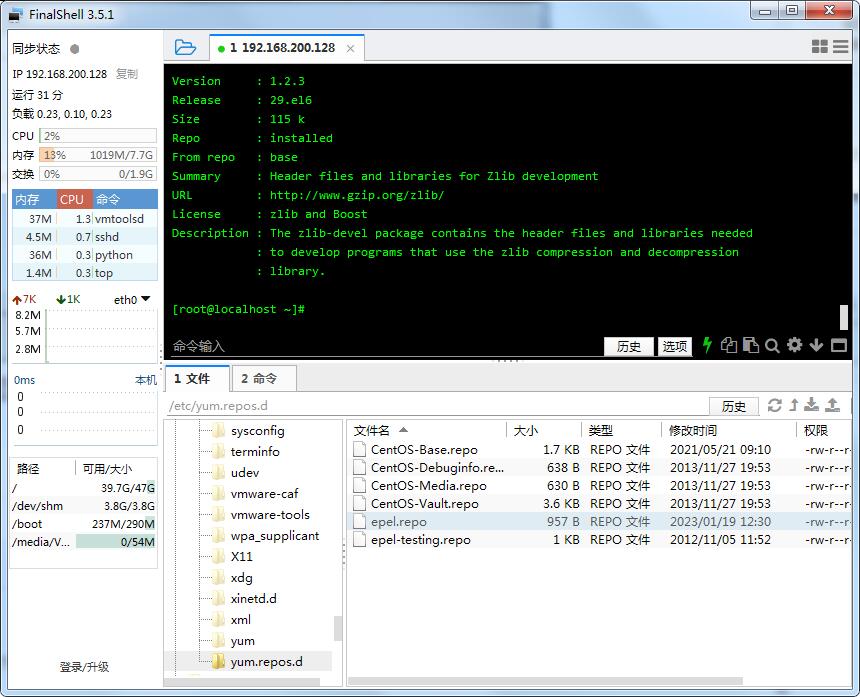
Task: Open terminal settings gear icon
Action: pyautogui.click(x=794, y=345)
